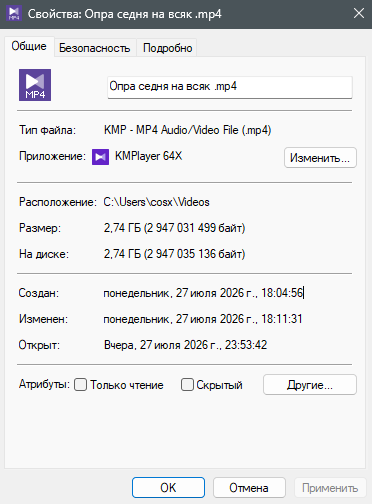Screen dimensions: 372x504
Task: Click the opened date ending 23:53:42
Action: [186, 345]
